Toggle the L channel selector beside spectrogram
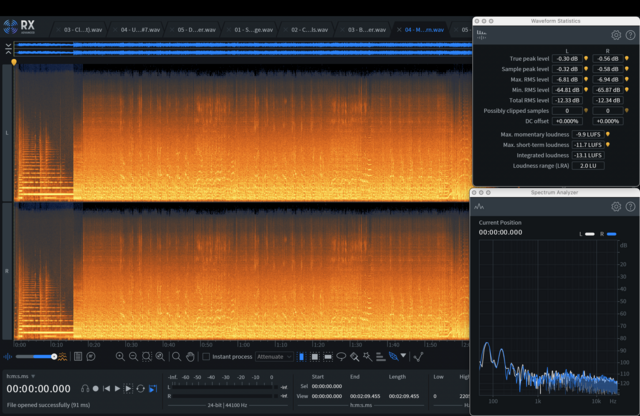Image resolution: width=640 pixels, height=416 pixels. [x=7, y=133]
